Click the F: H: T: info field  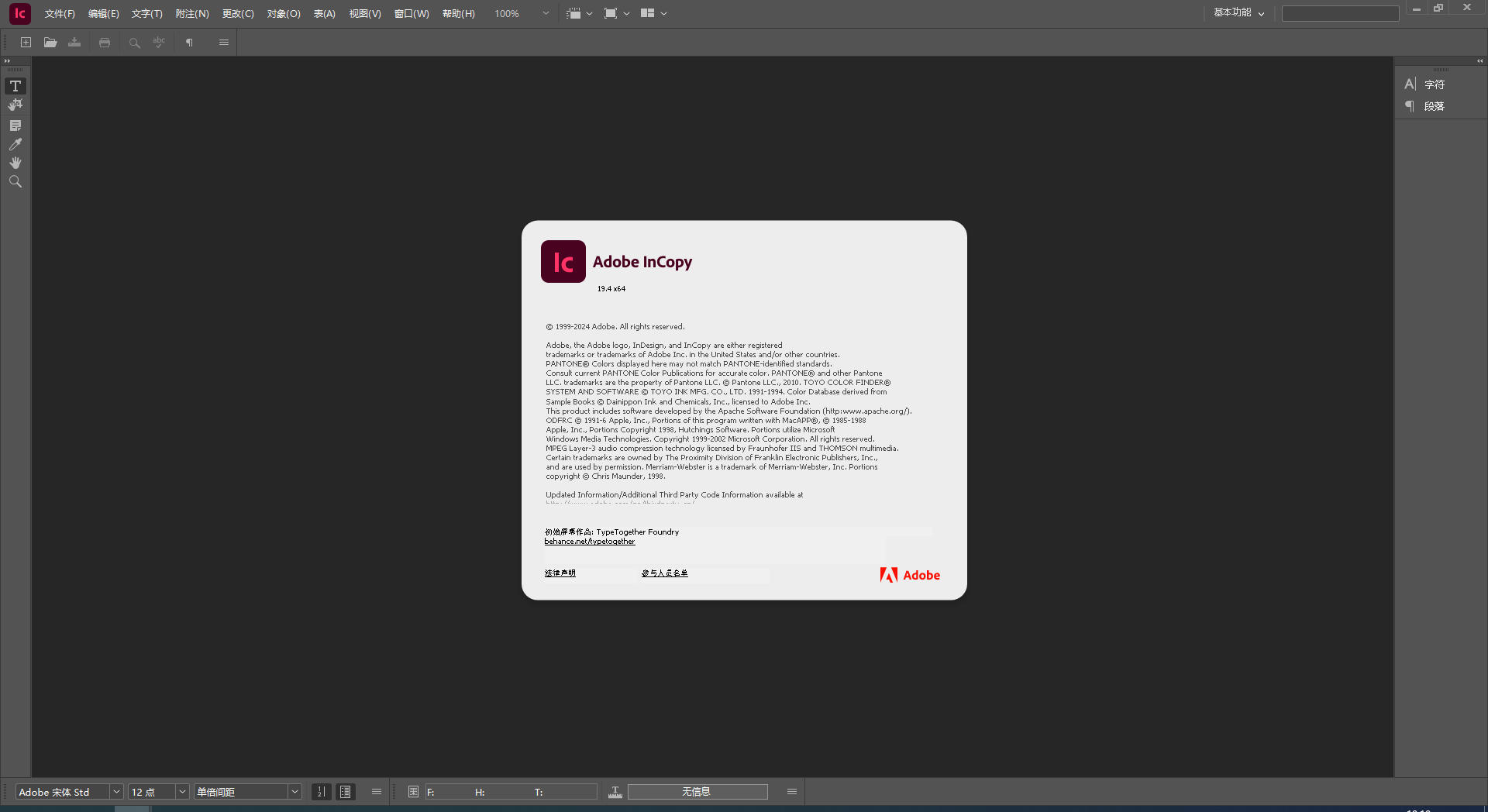pos(511,792)
